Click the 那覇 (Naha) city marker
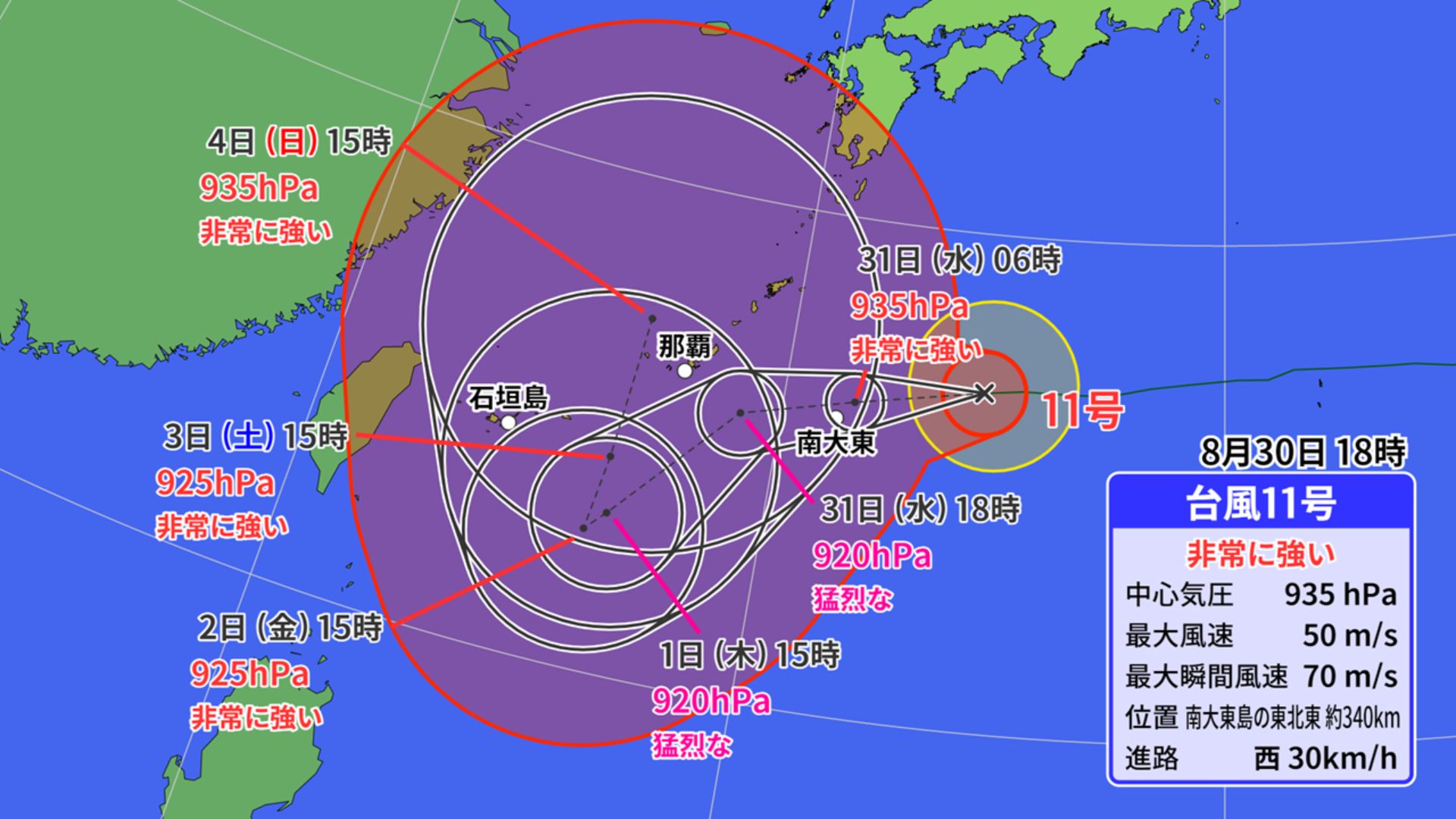 pos(683,372)
